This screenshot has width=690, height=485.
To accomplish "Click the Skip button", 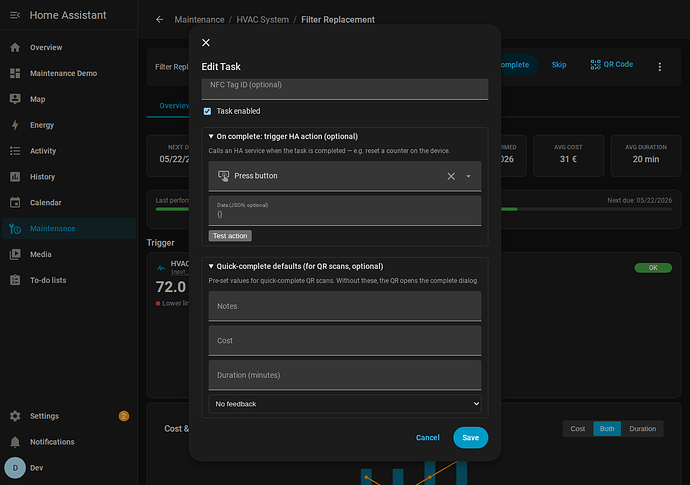I will pos(559,65).
